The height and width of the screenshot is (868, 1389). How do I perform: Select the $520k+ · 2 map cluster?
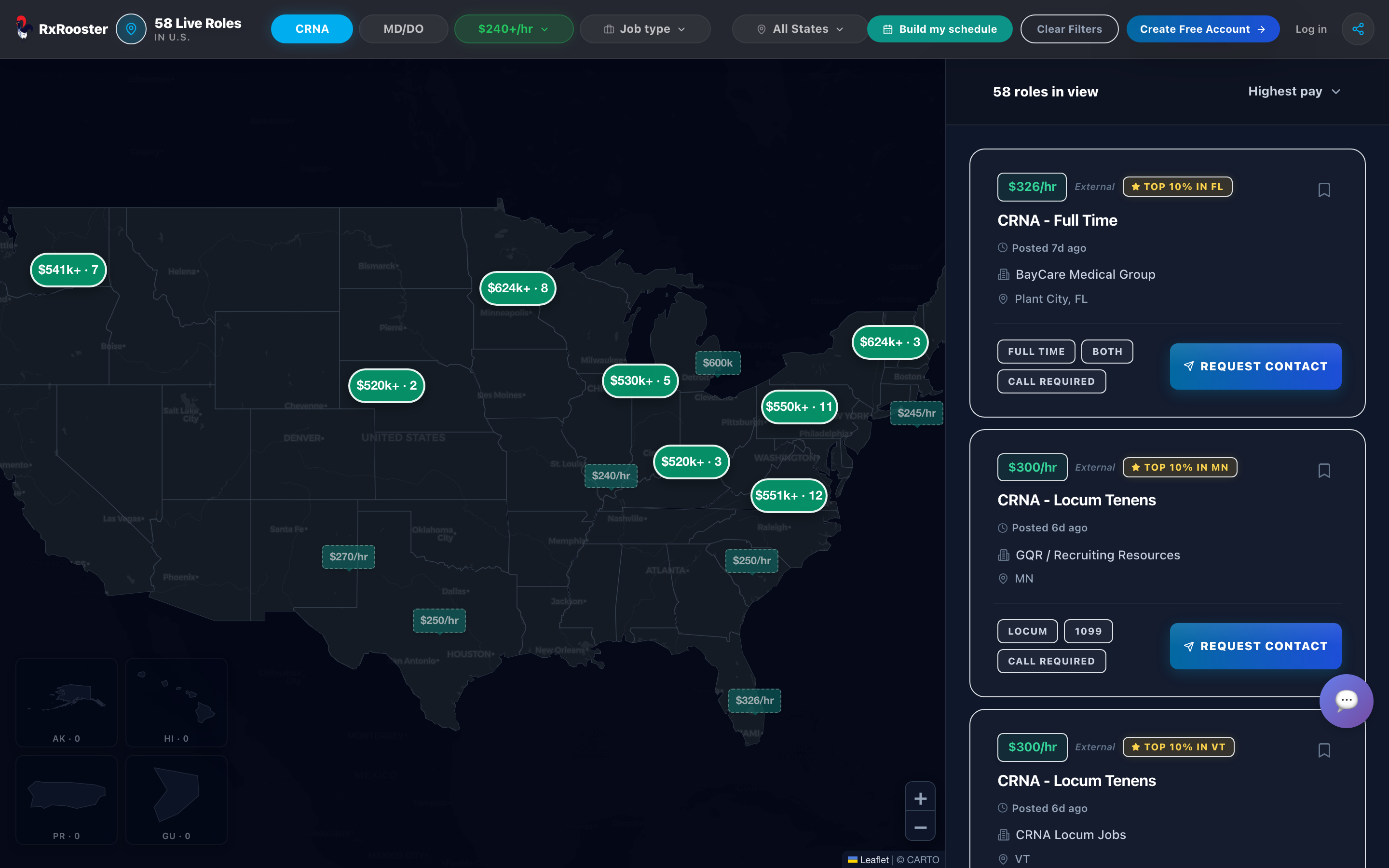(x=387, y=386)
